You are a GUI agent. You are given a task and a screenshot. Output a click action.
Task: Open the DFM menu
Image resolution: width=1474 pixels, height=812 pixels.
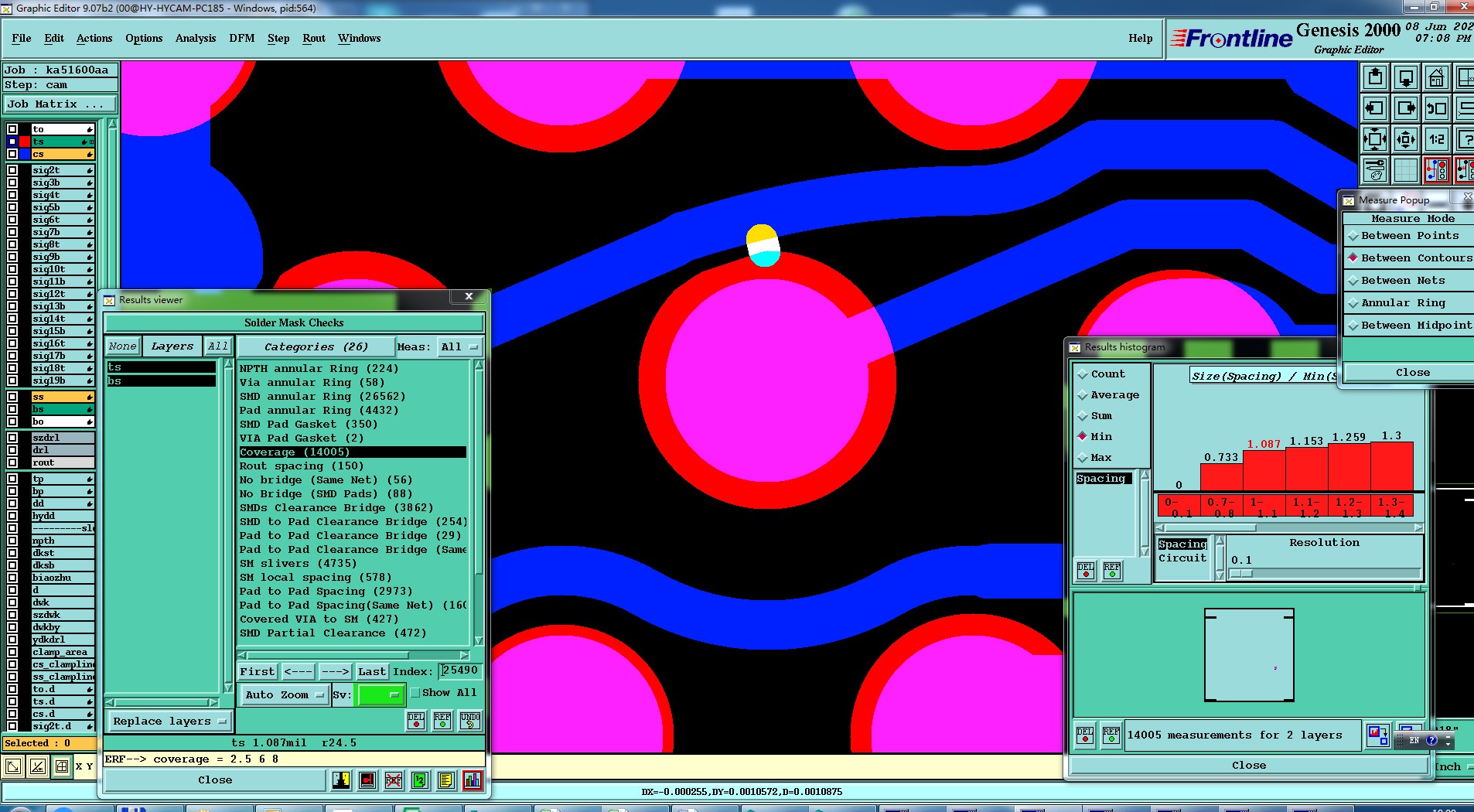pos(242,39)
